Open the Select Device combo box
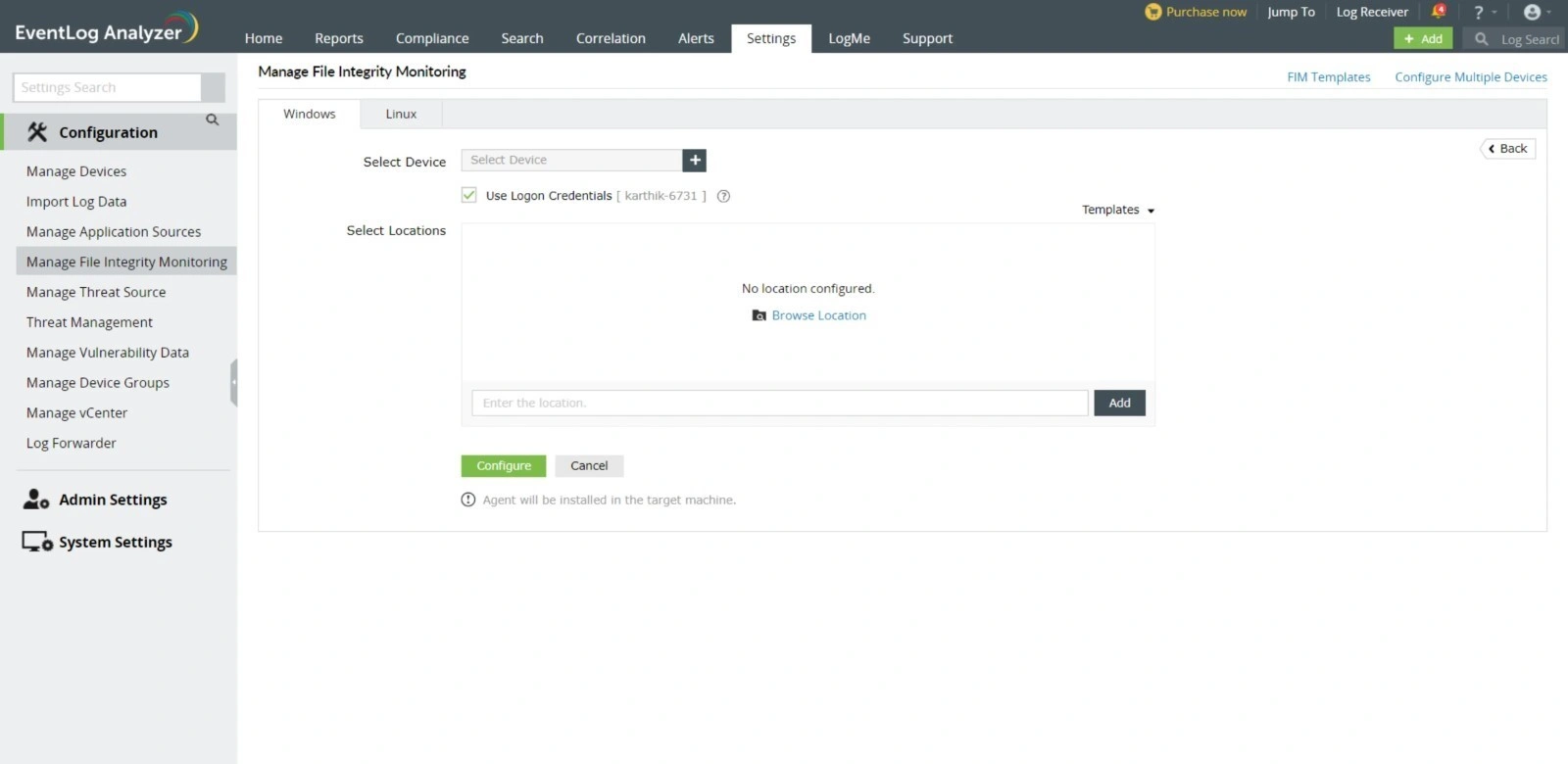The width and height of the screenshot is (1568, 764). click(571, 160)
